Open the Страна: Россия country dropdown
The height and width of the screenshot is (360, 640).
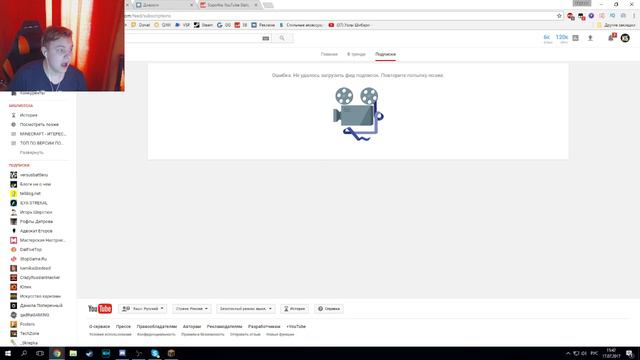pyautogui.click(x=191, y=309)
